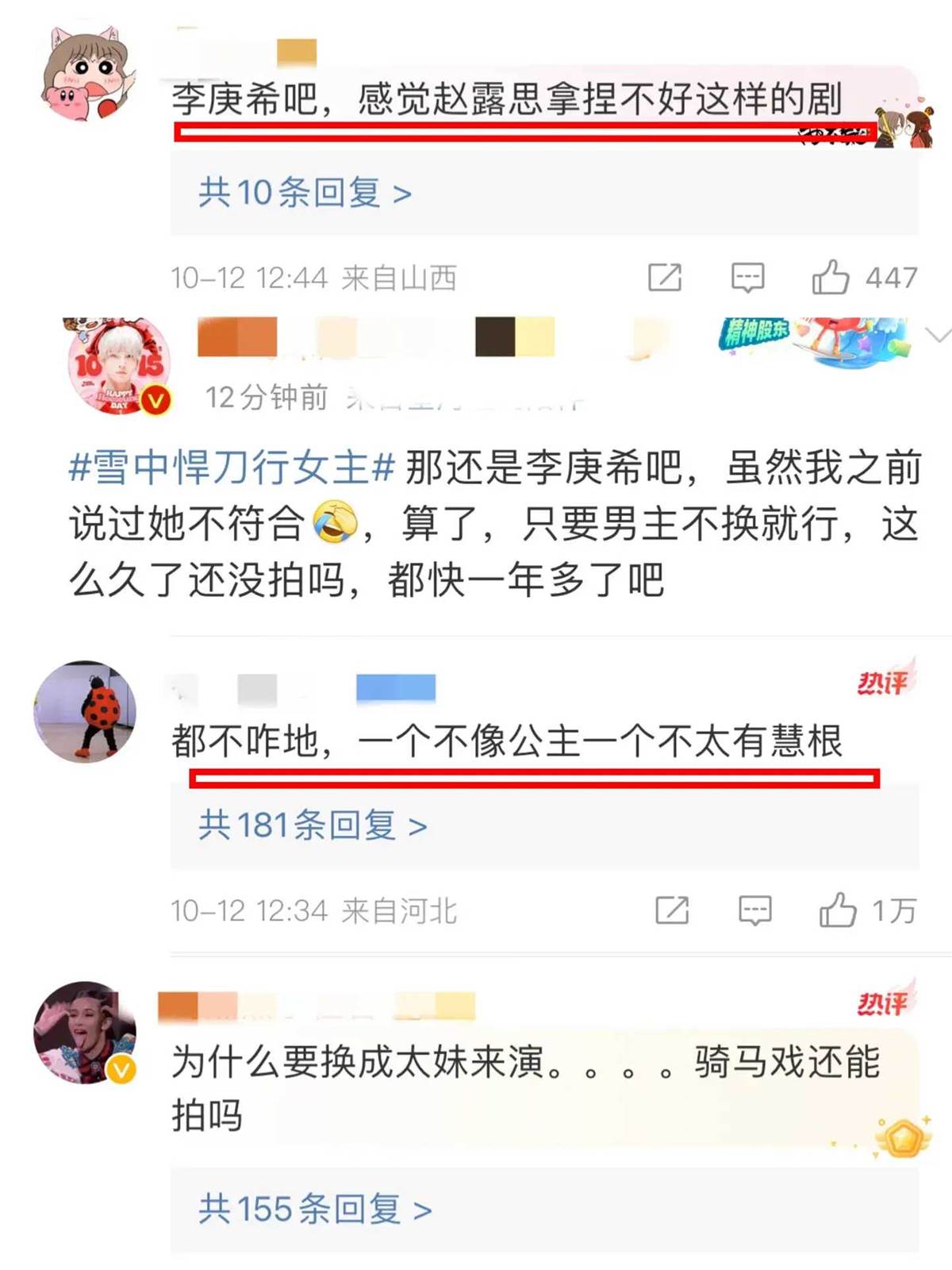Image resolution: width=952 pixels, height=1270 pixels.
Task: Open verified poster's avatar with V badge
Action: (x=119, y=365)
